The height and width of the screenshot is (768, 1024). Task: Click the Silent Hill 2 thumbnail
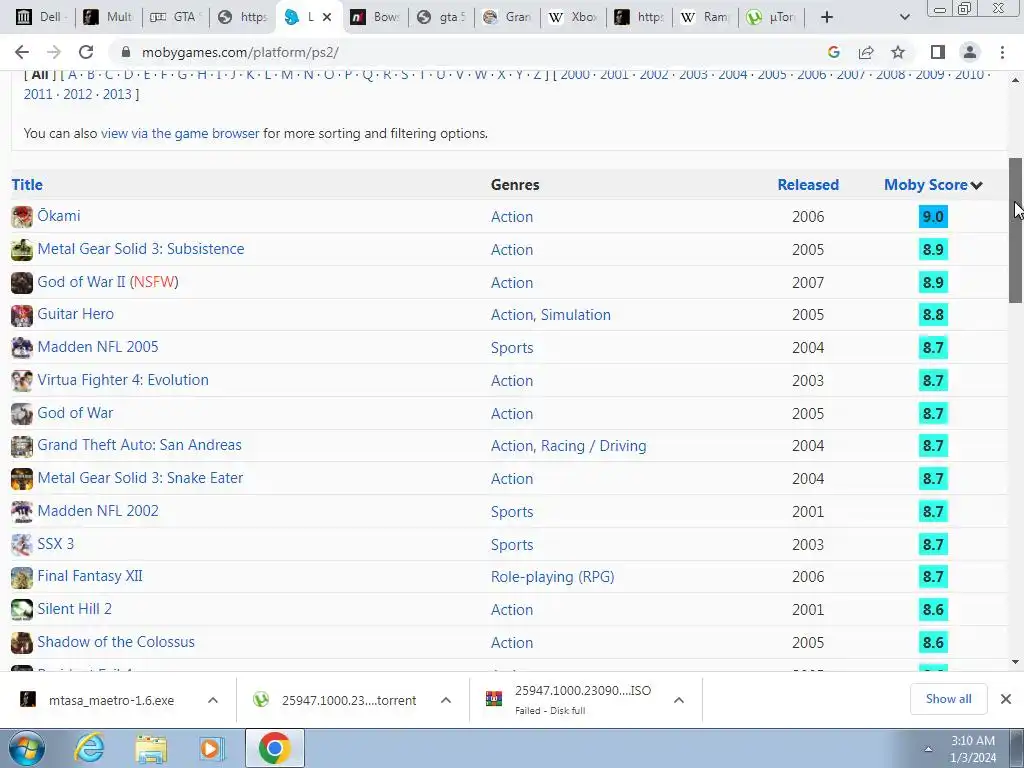tap(22, 609)
